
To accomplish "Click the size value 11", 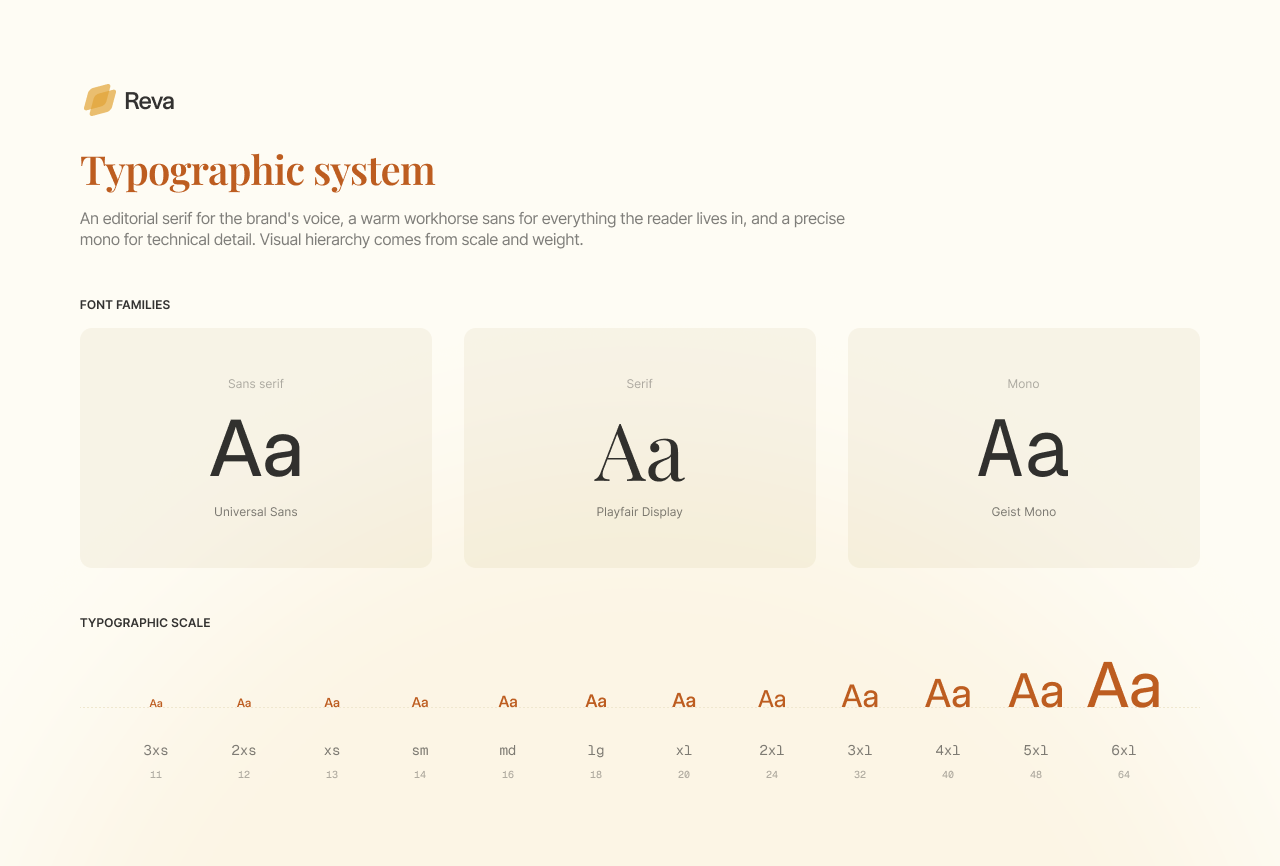I will point(156,775).
